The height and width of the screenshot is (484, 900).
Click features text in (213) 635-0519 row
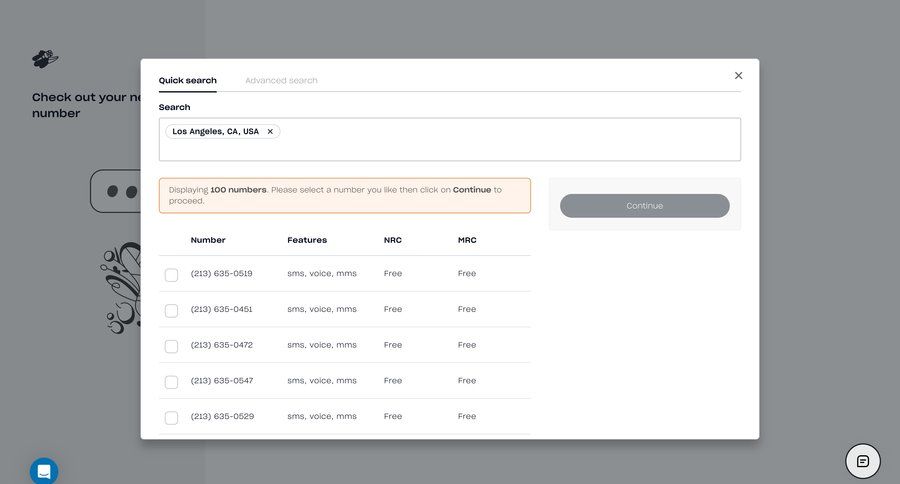pyautogui.click(x=322, y=273)
